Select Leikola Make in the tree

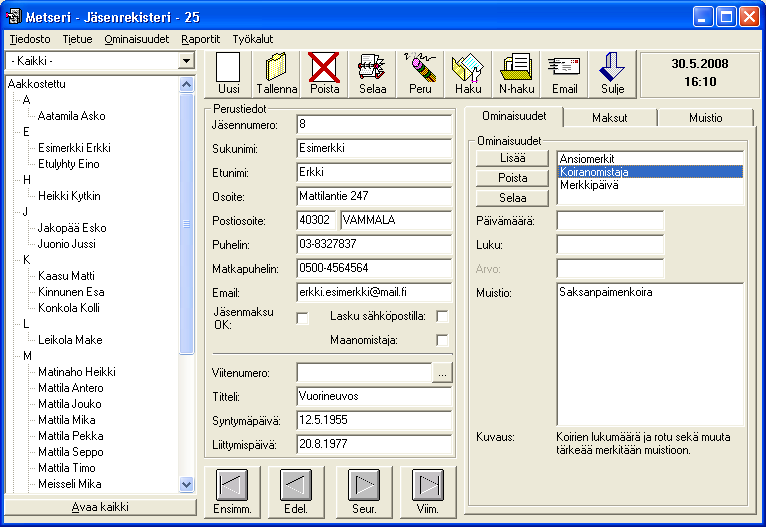pyautogui.click(x=70, y=340)
